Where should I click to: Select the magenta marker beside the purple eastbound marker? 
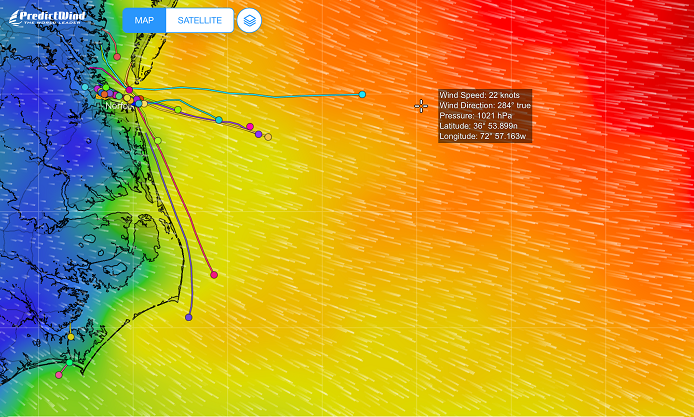tap(250, 127)
